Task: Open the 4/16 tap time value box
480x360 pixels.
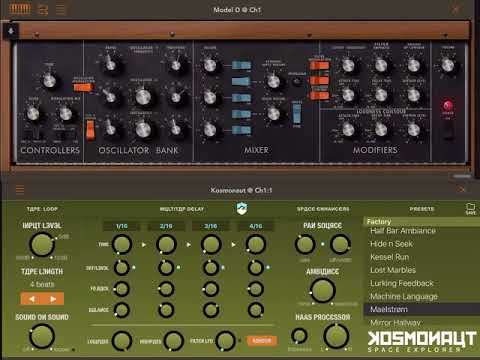Action: 256,226
